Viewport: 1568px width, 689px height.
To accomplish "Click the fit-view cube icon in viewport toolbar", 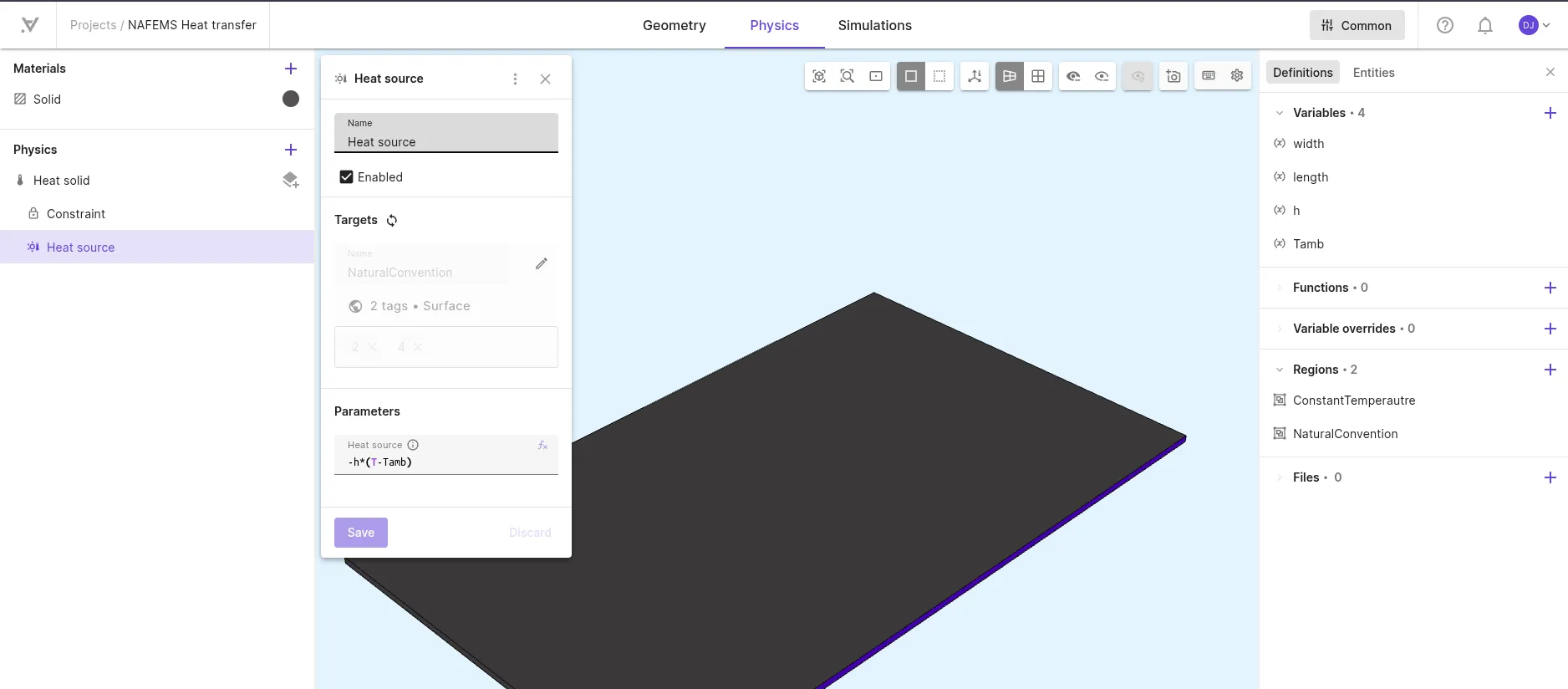I will (x=819, y=76).
